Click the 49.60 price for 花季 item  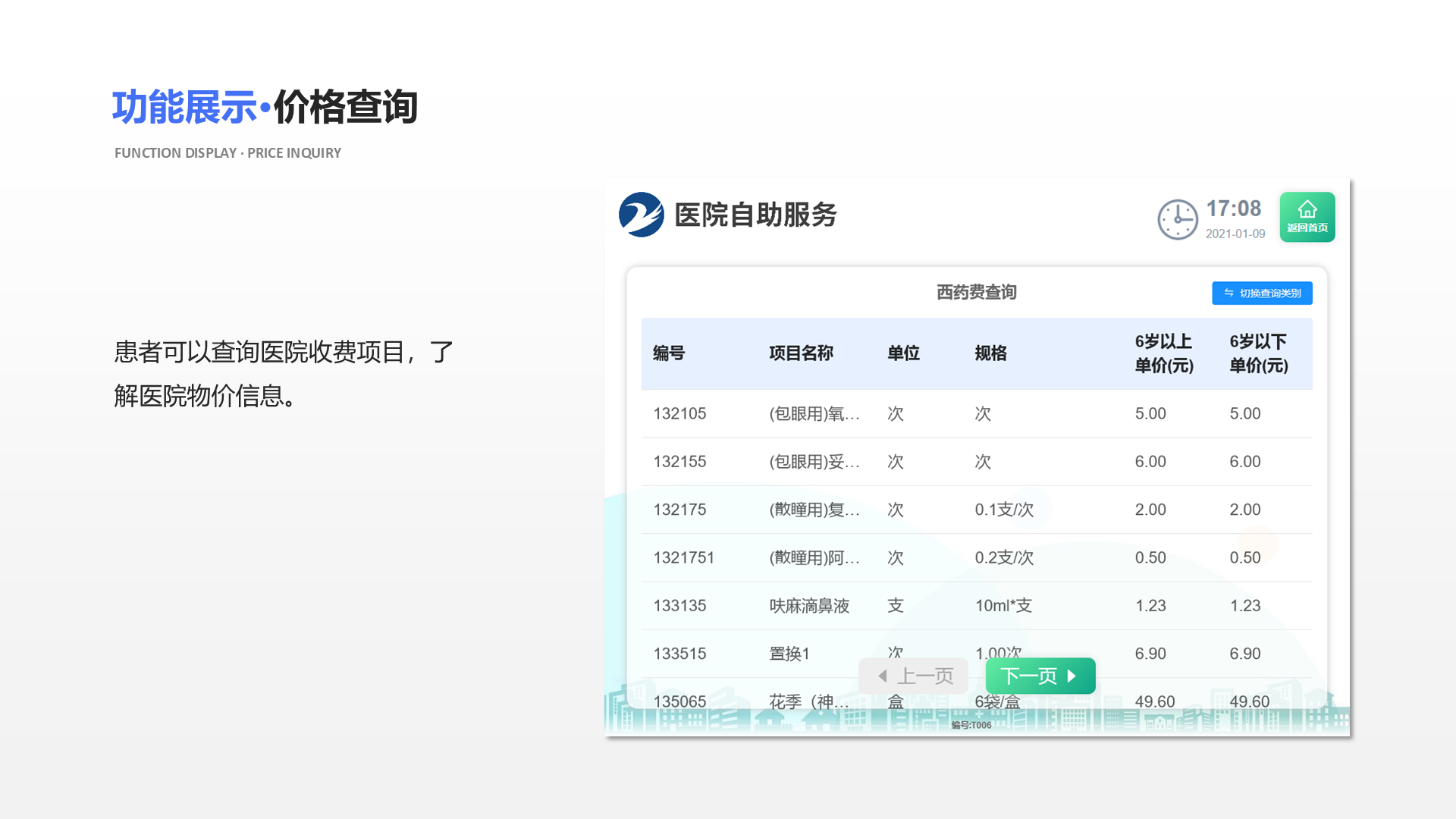point(1153,701)
